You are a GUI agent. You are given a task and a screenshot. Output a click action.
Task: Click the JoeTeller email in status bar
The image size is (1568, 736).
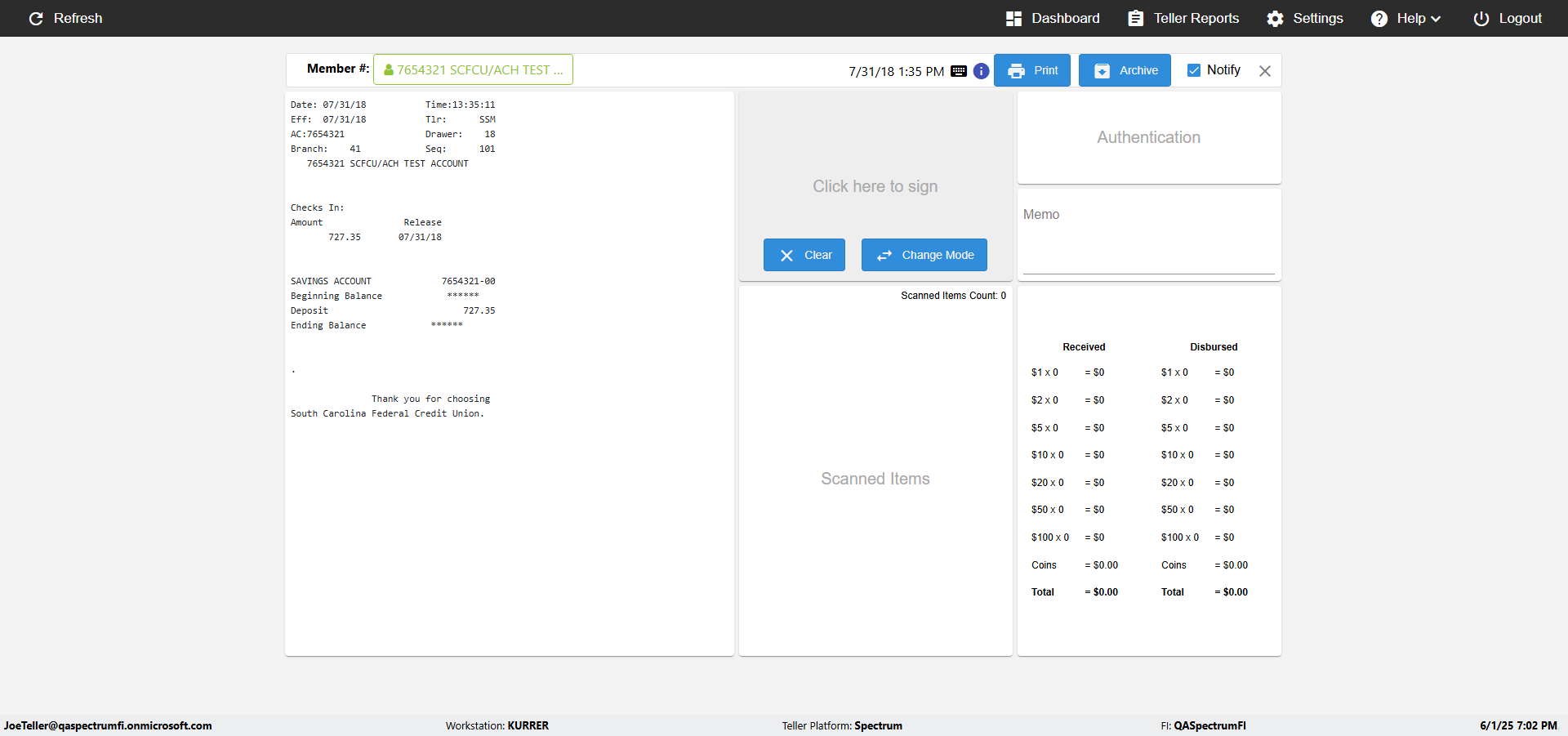click(108, 725)
